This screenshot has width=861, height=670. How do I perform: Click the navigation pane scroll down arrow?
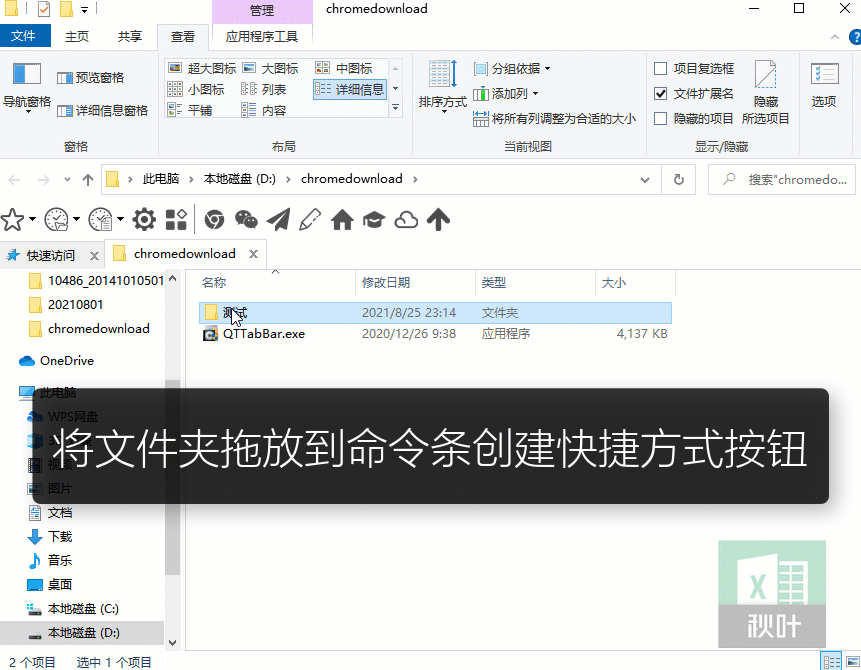click(172, 643)
